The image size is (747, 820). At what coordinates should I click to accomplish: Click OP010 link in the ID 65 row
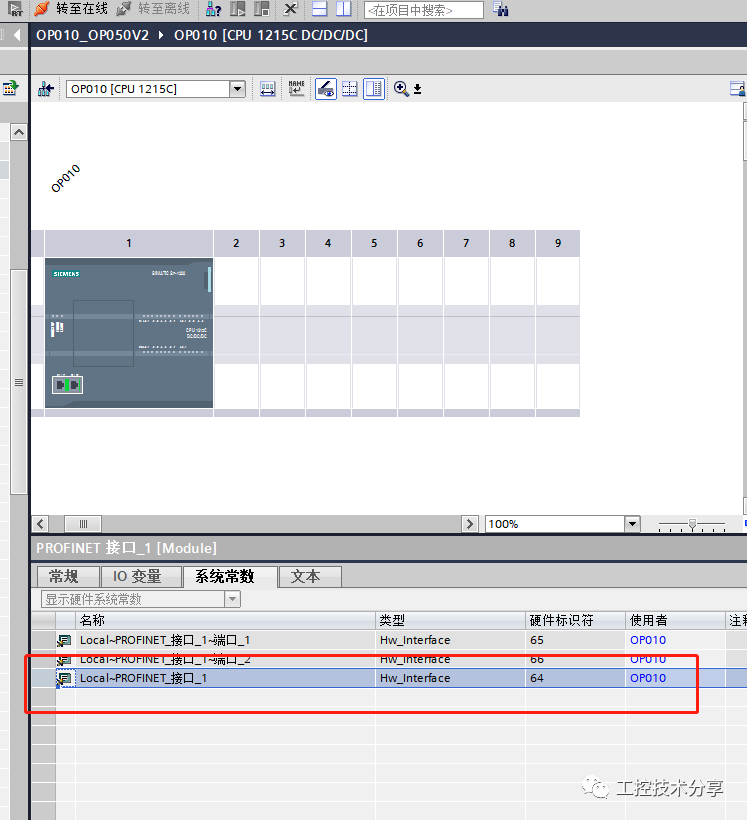tap(648, 640)
